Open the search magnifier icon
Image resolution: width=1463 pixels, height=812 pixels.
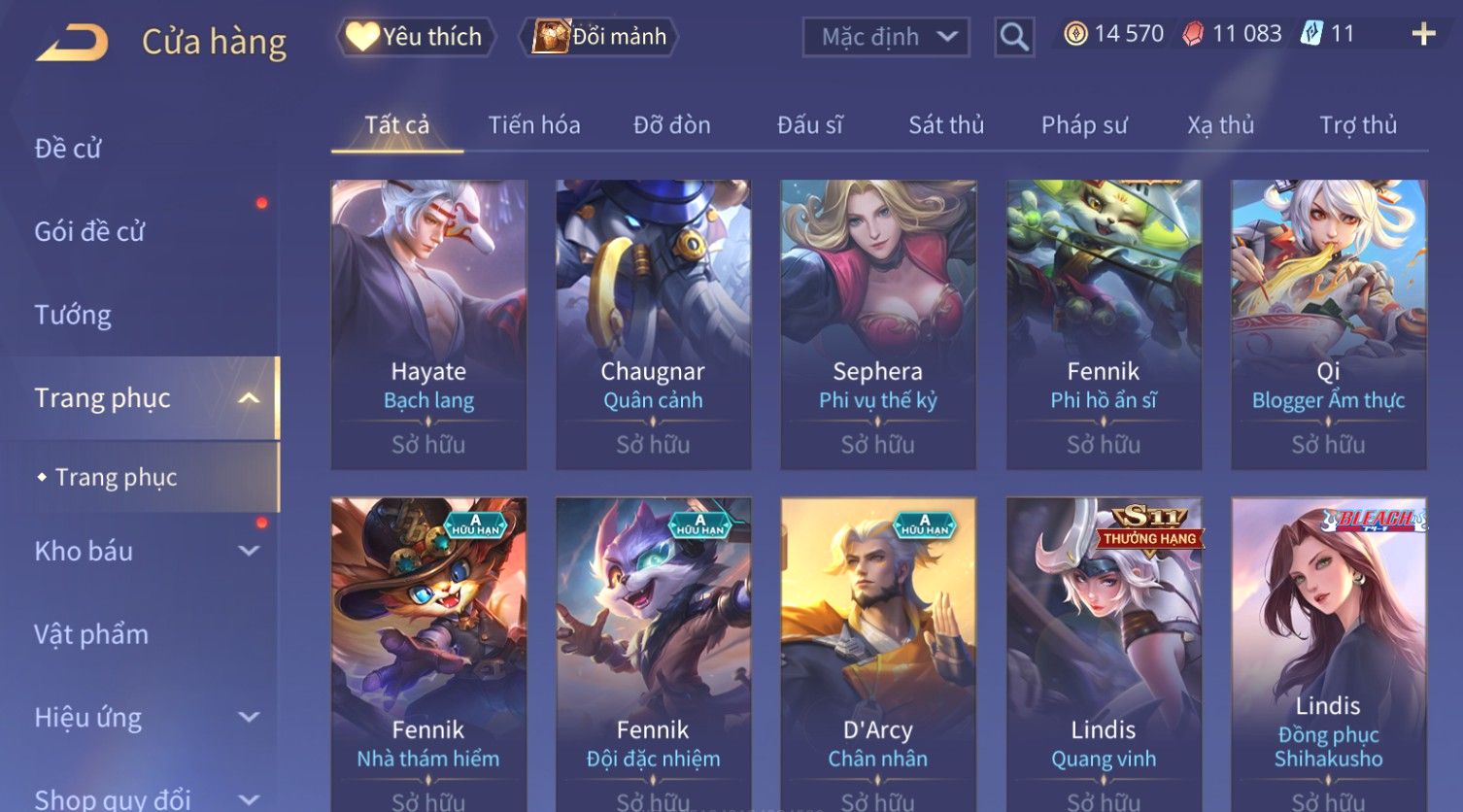click(1014, 37)
